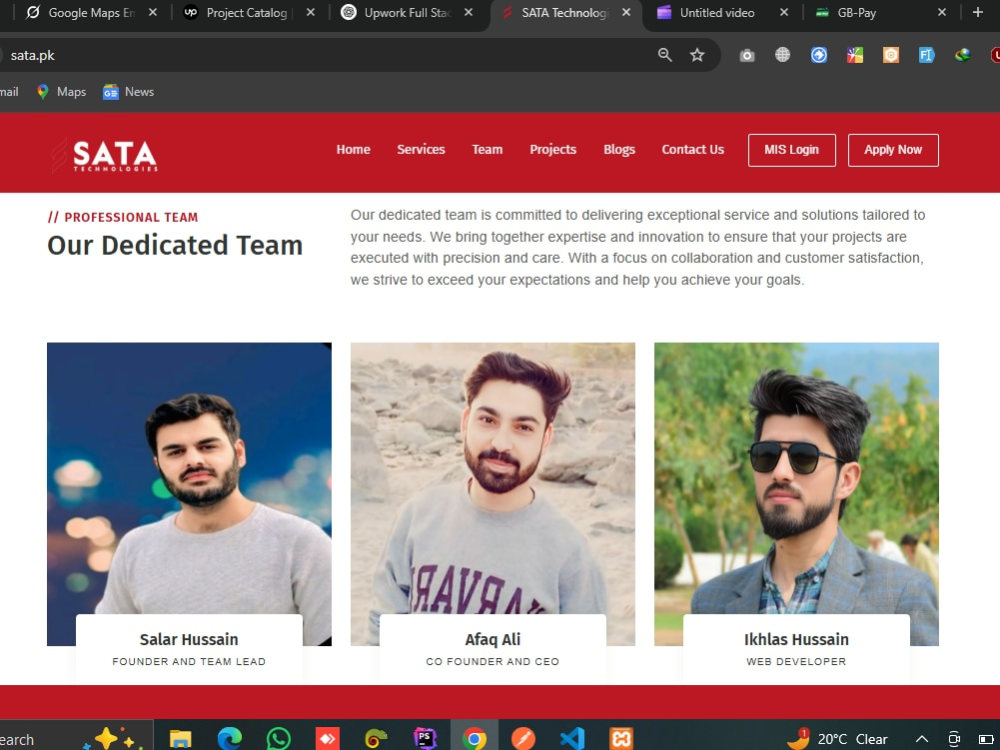
Task: Click the Apply Now button
Action: click(893, 149)
